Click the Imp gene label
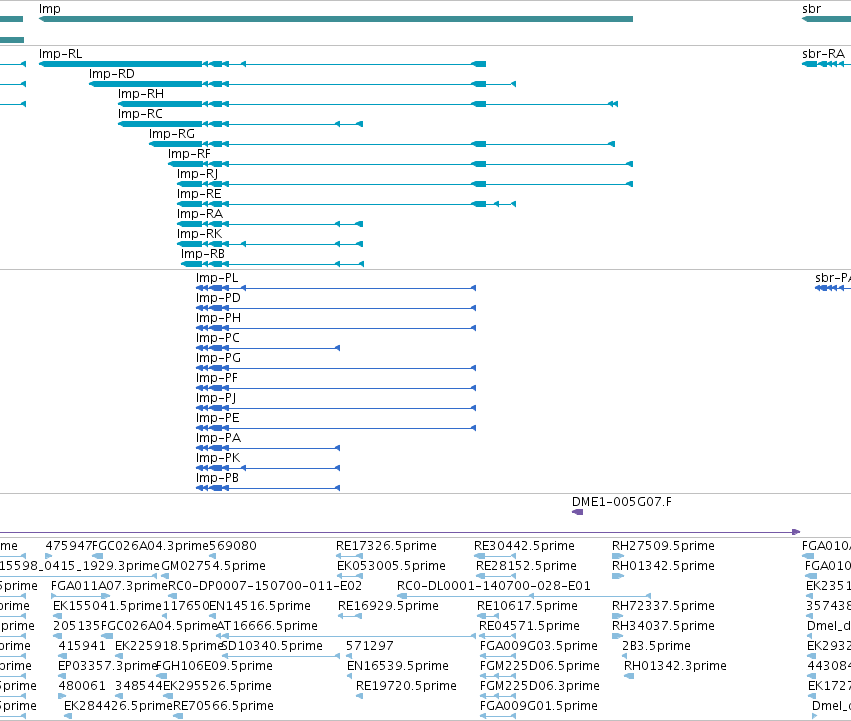Screen dimensions: 851x721 tap(49, 9)
